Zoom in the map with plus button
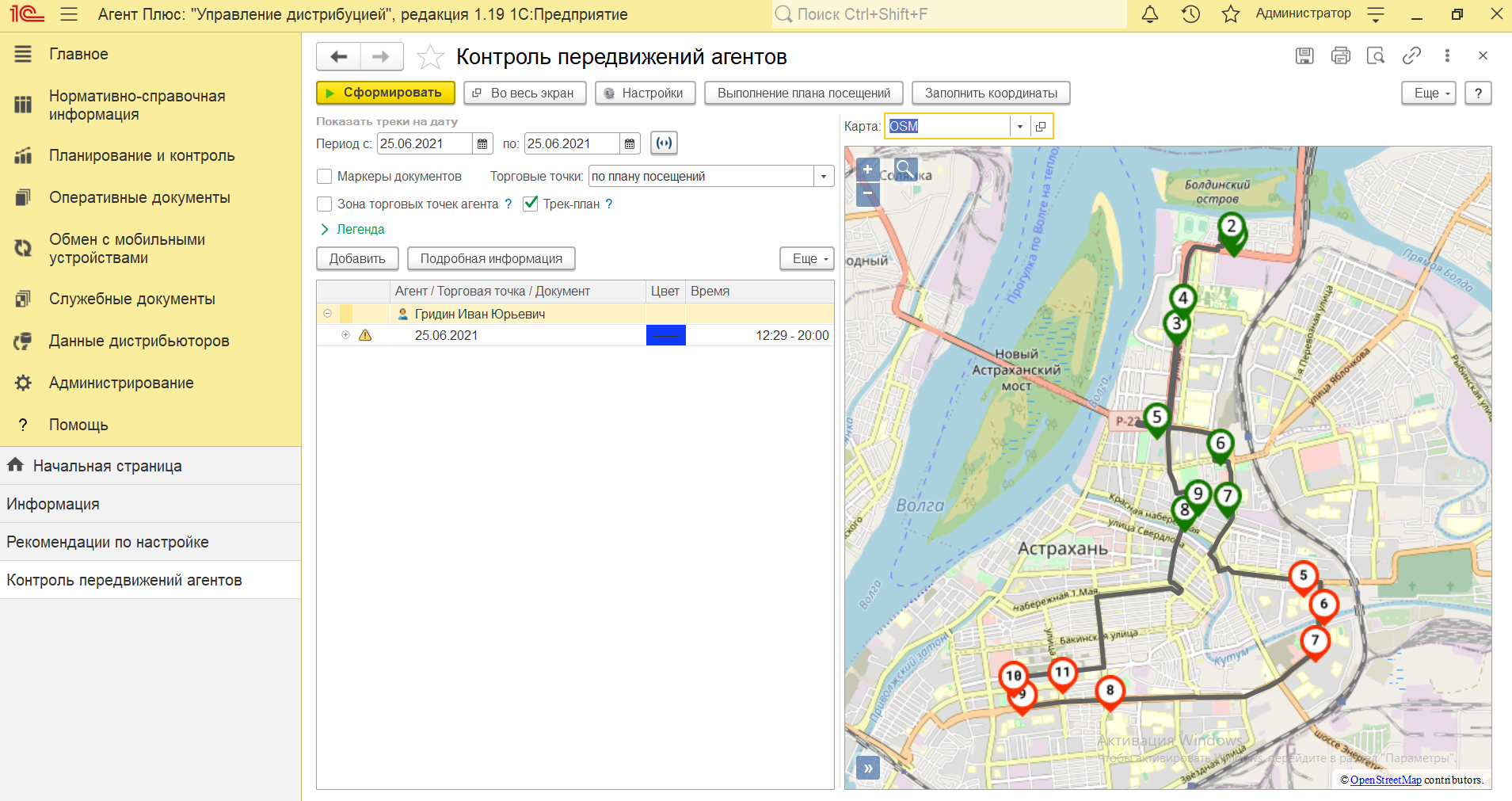Screen dimensions: 1512x801 coord(868,170)
